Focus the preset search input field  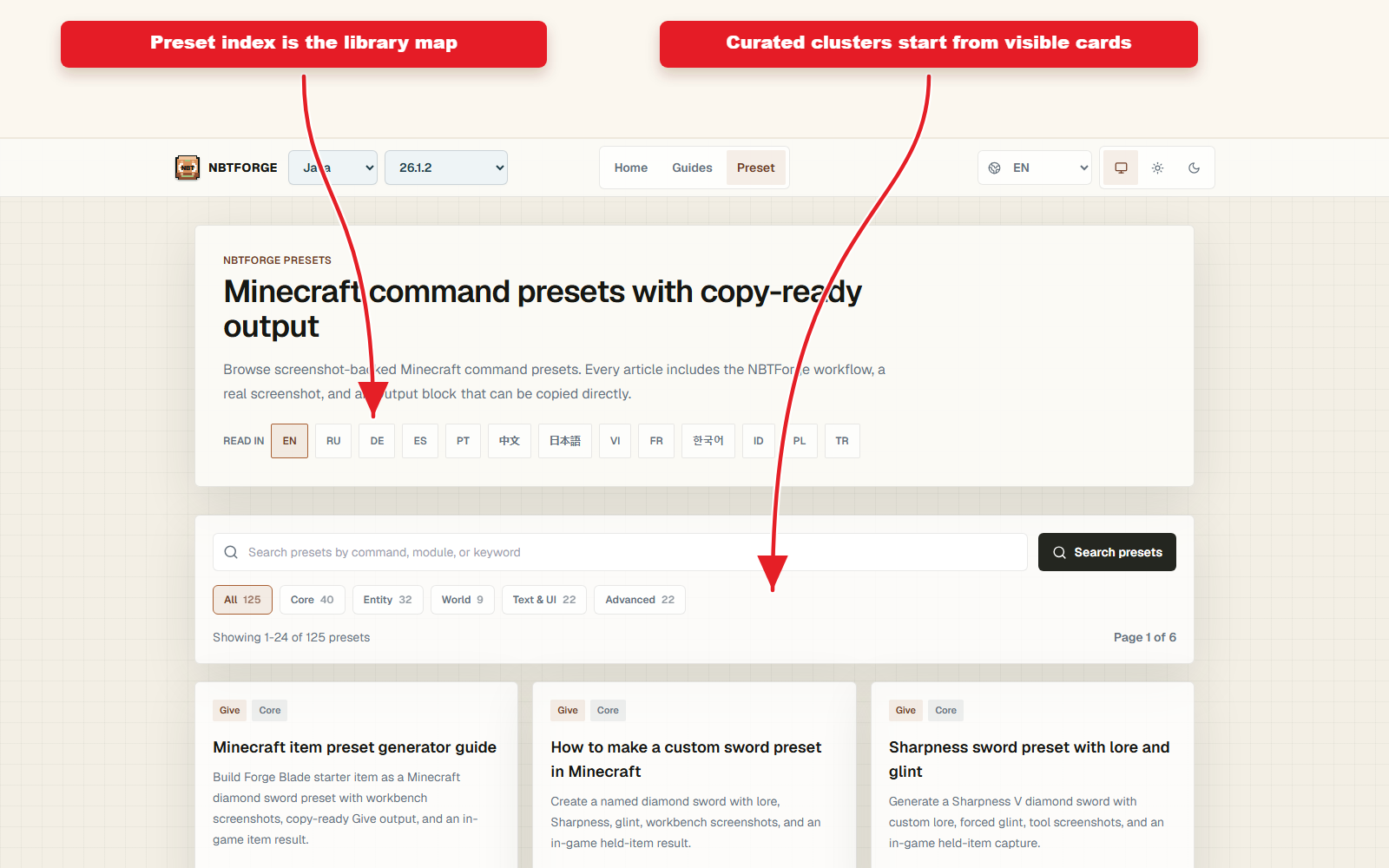[x=620, y=552]
